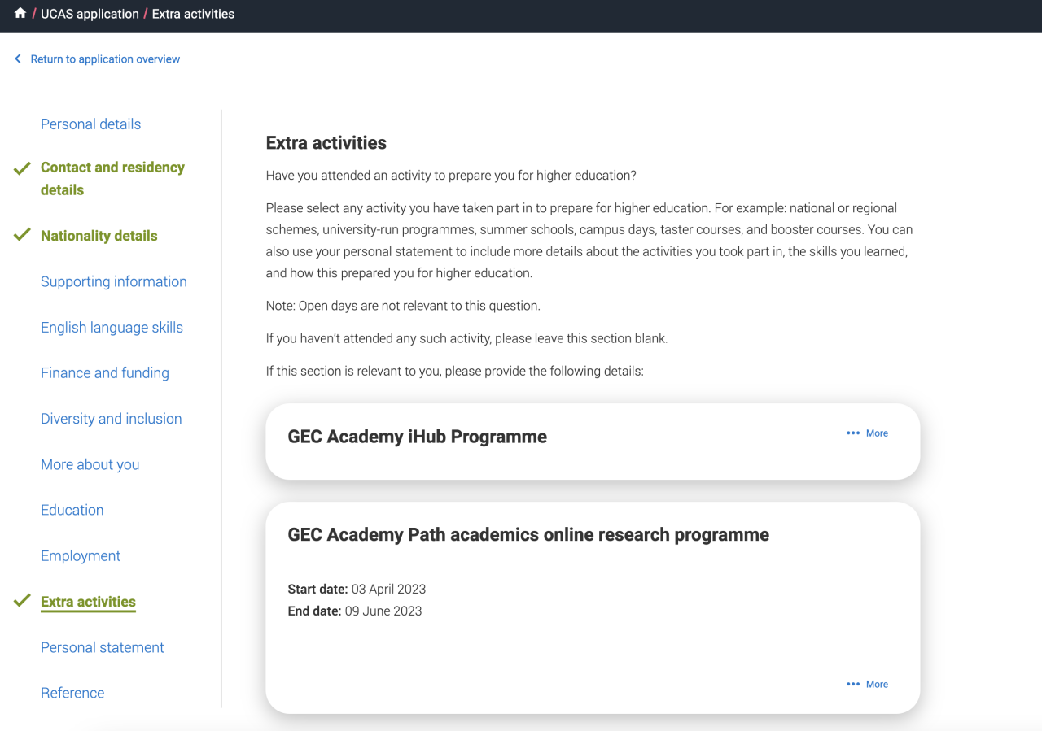Click GEC Academy iHub Programme card title
Image resolution: width=1042 pixels, height=732 pixels.
click(417, 436)
